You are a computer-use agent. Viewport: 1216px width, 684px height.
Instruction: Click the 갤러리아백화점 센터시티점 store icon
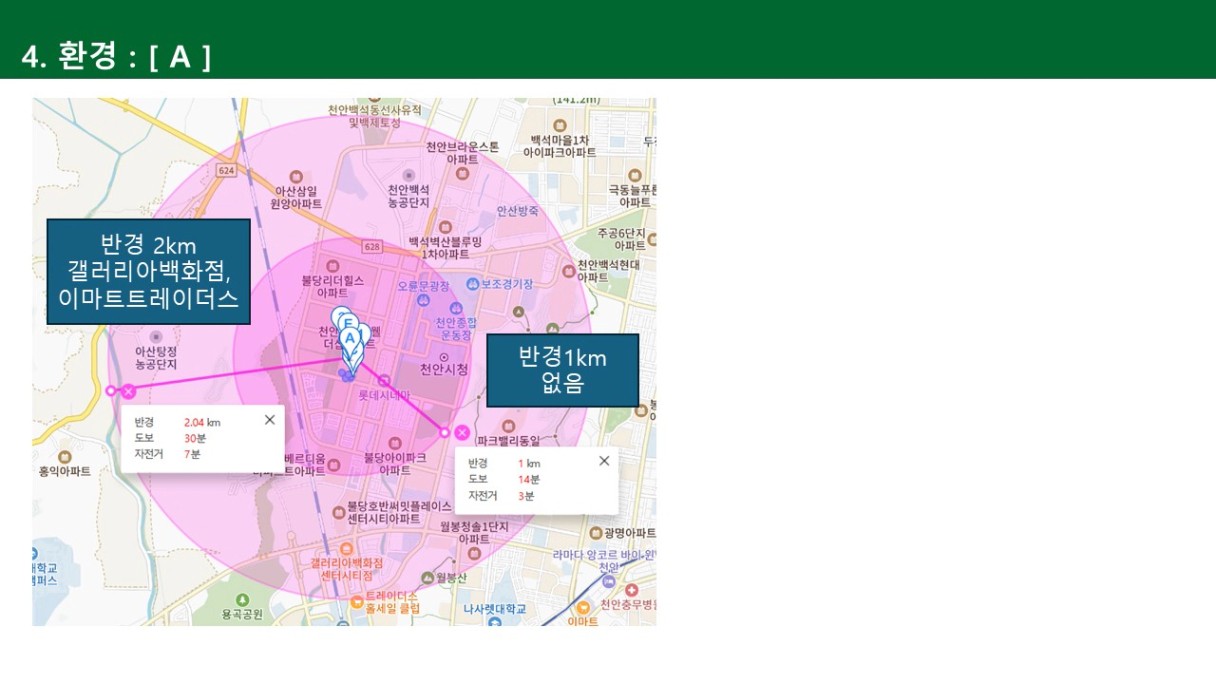click(346, 549)
